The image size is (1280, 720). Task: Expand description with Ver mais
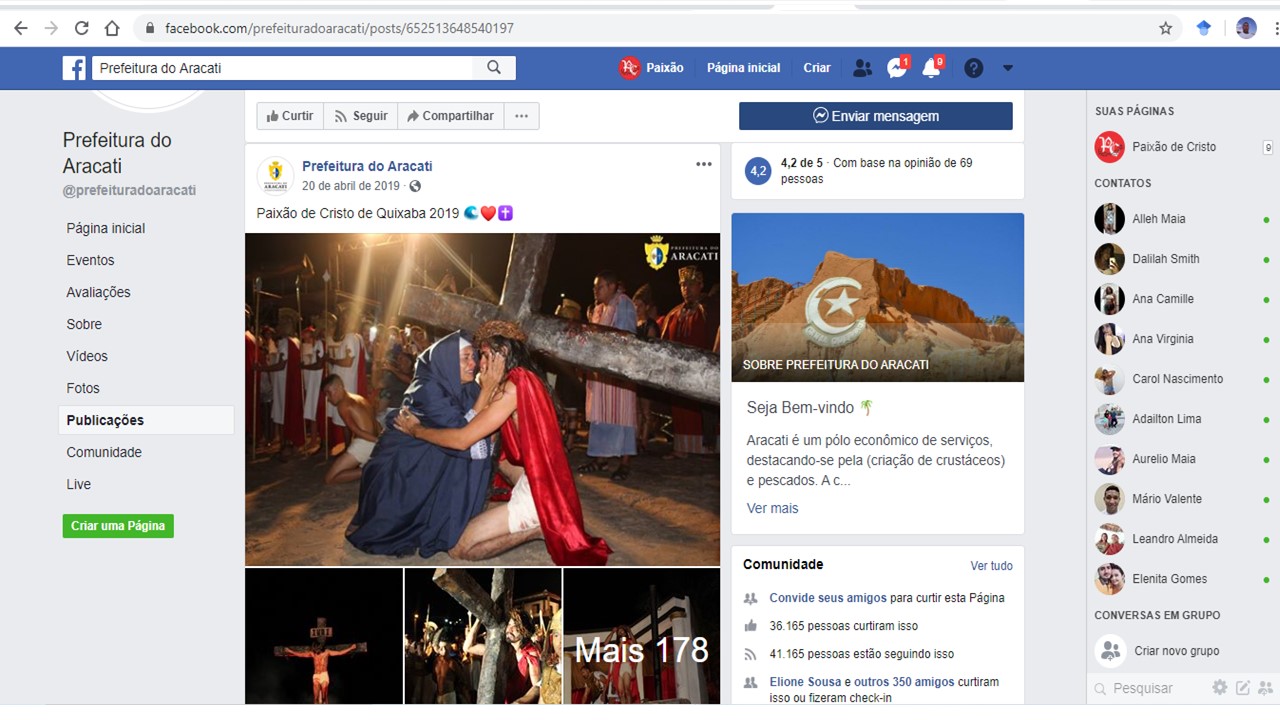pyautogui.click(x=772, y=508)
